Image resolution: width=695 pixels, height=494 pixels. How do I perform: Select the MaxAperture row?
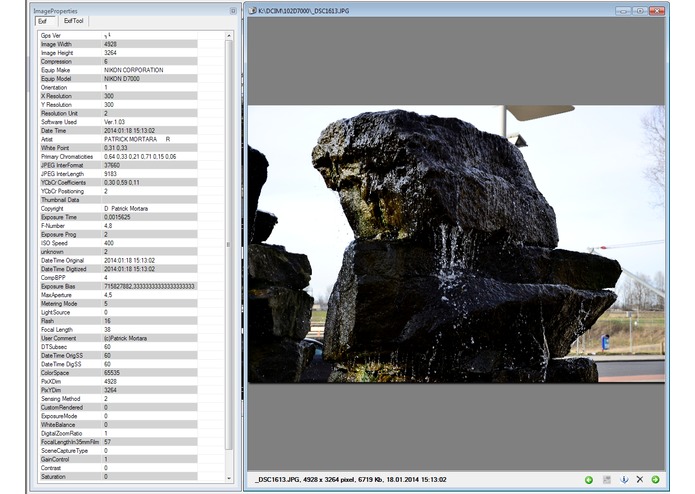click(118, 295)
